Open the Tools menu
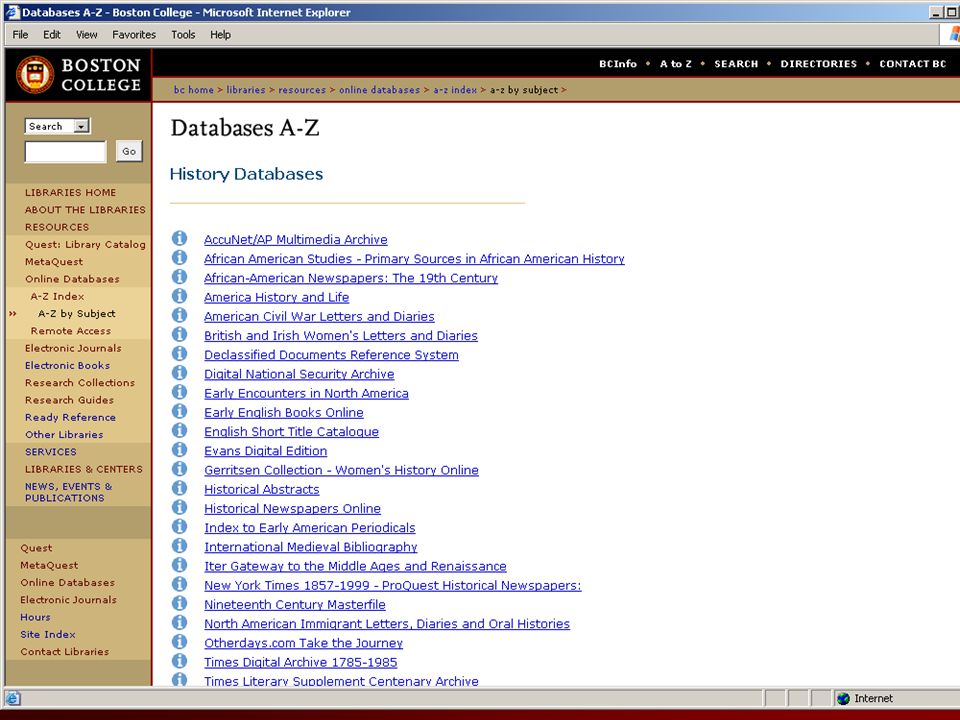 [183, 35]
